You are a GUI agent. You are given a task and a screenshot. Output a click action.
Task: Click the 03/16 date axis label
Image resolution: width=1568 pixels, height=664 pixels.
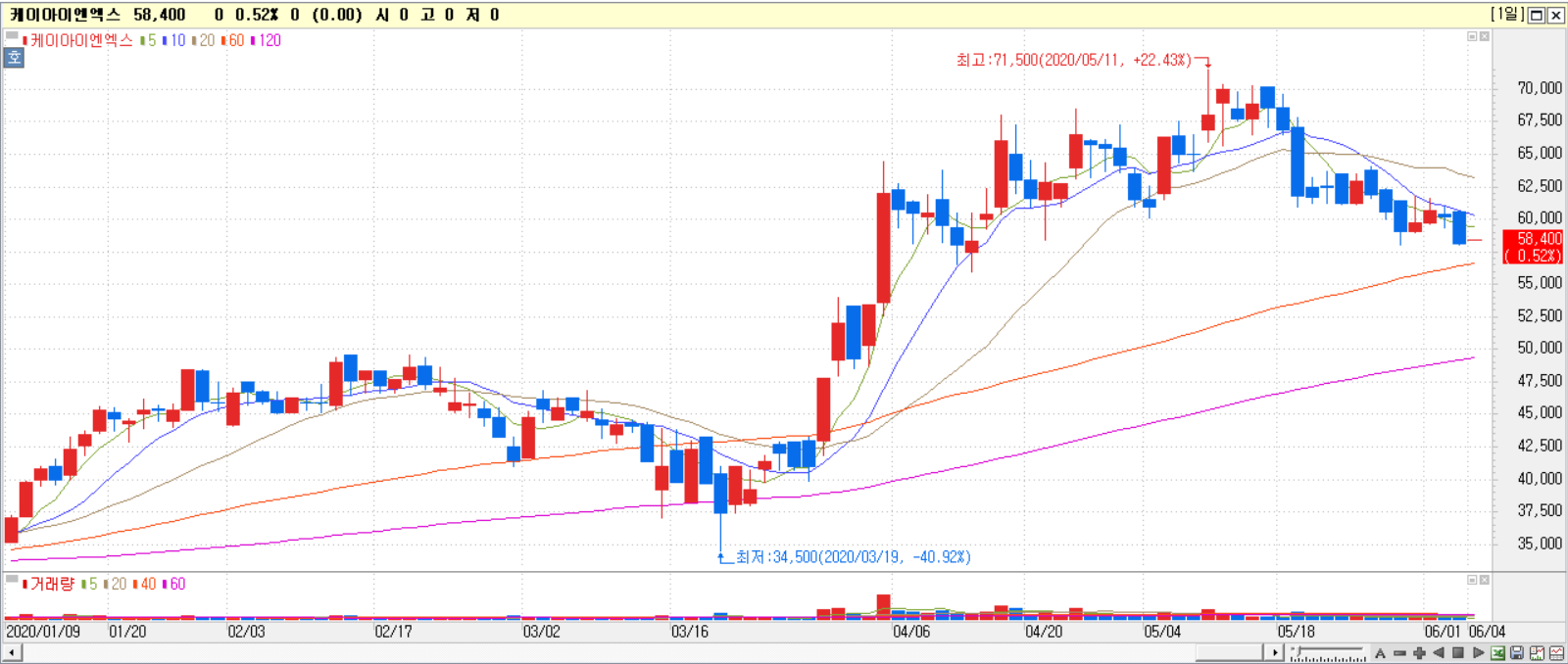pos(690,632)
